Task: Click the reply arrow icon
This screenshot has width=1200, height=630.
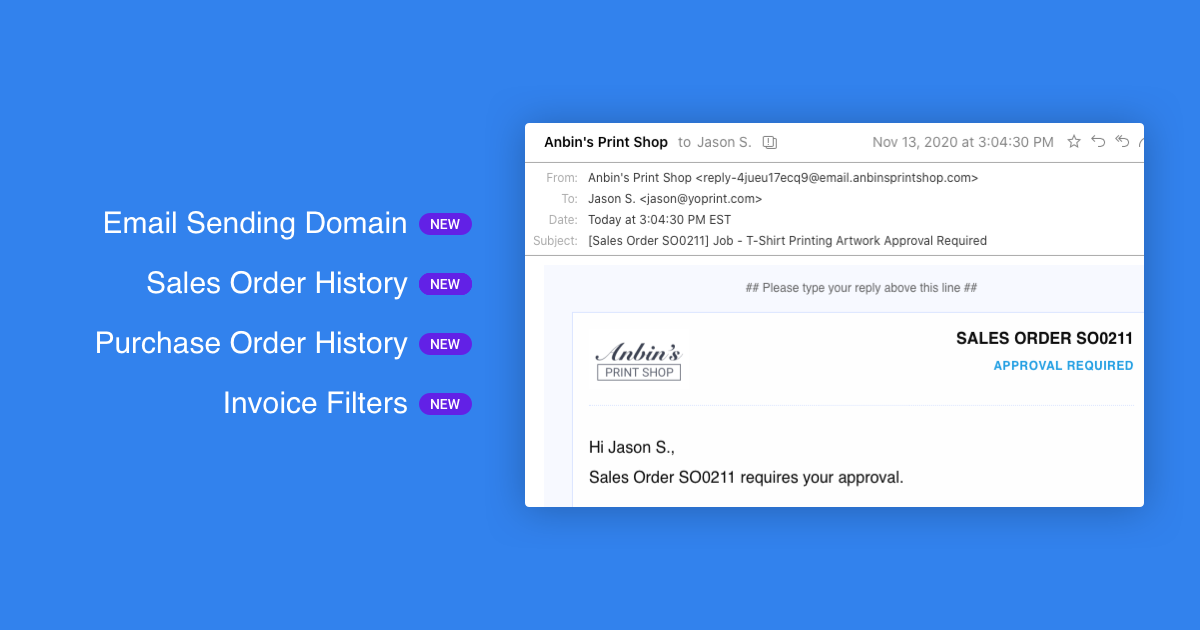Action: tap(1098, 142)
